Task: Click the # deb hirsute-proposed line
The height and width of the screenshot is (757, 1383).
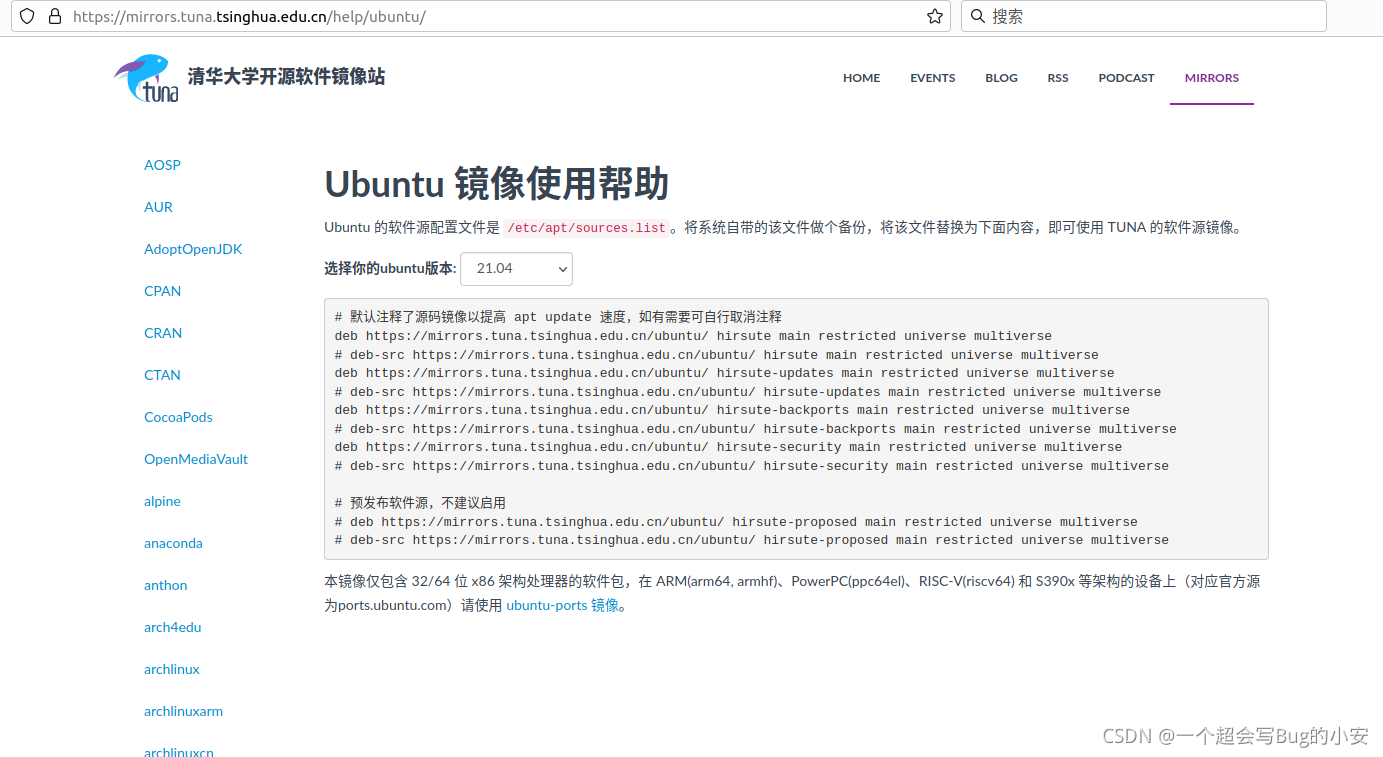Action: click(x=736, y=522)
